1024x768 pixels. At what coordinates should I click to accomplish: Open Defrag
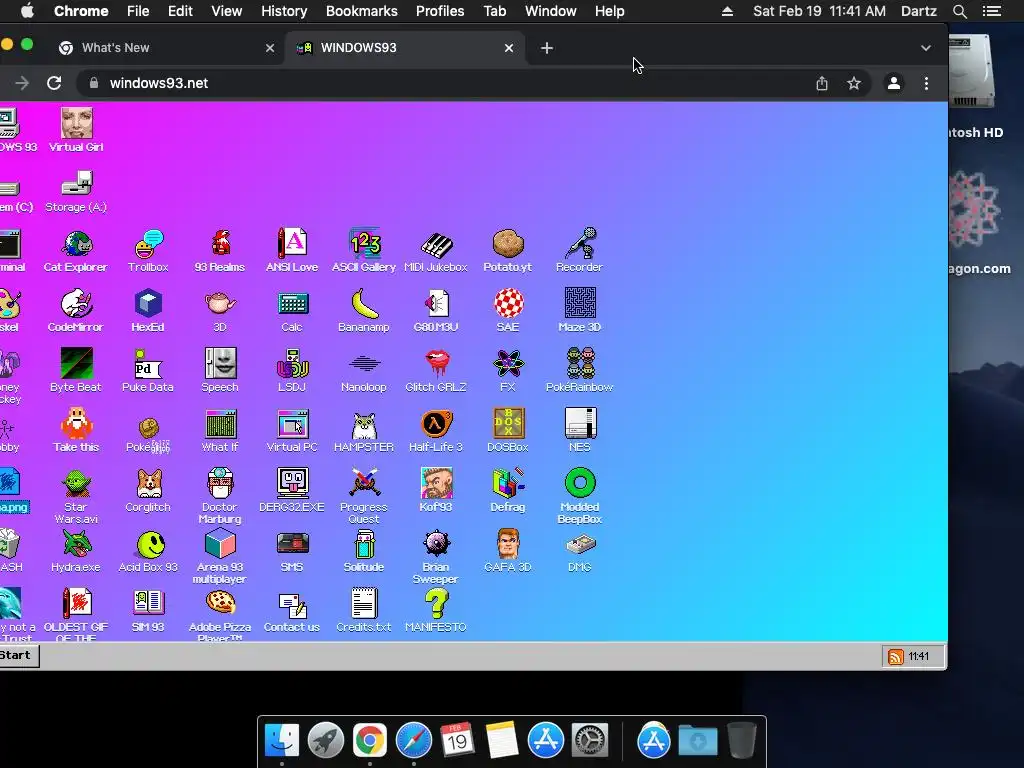tap(507, 491)
